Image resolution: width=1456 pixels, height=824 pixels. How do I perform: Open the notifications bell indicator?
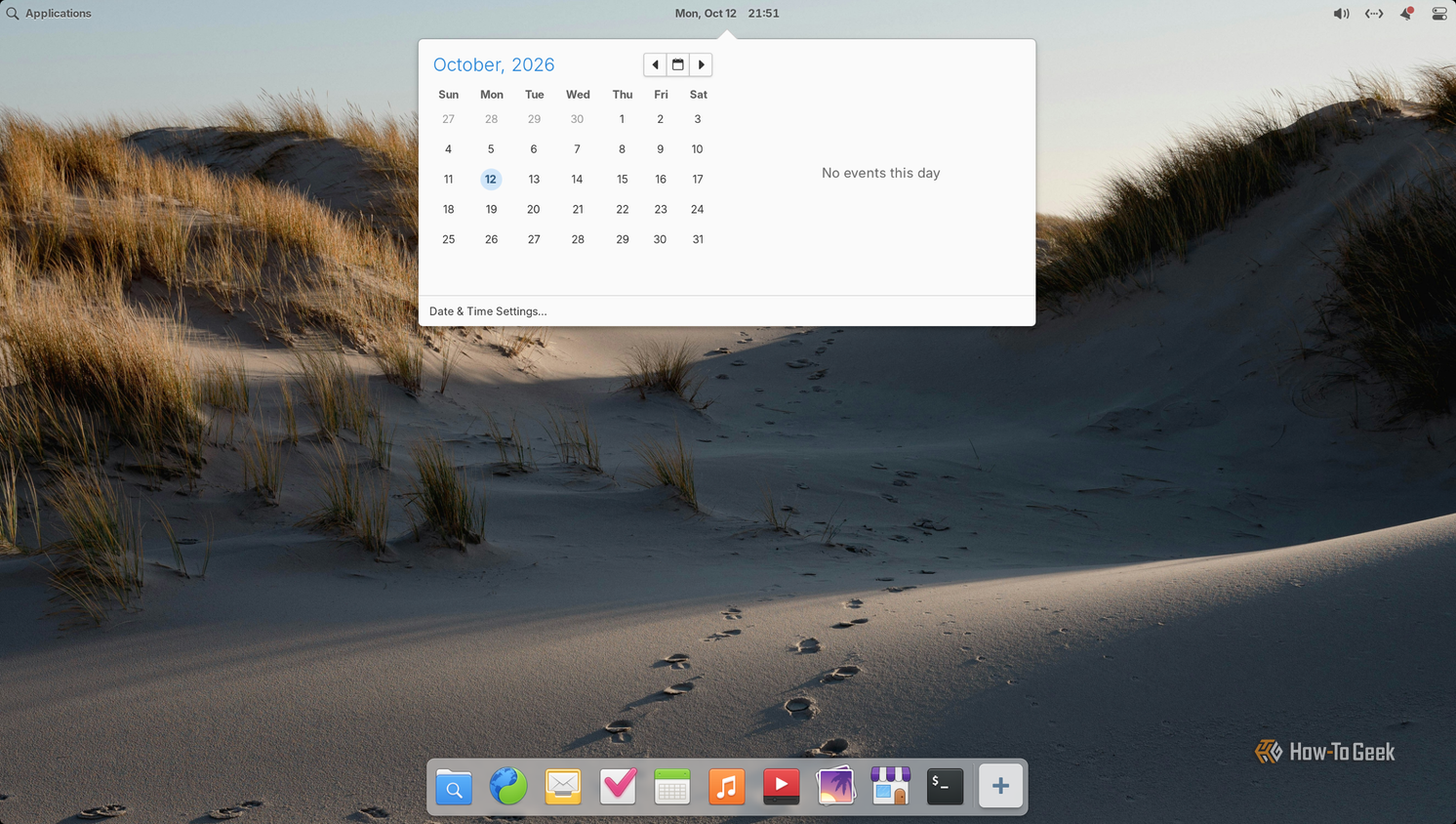pos(1406,14)
